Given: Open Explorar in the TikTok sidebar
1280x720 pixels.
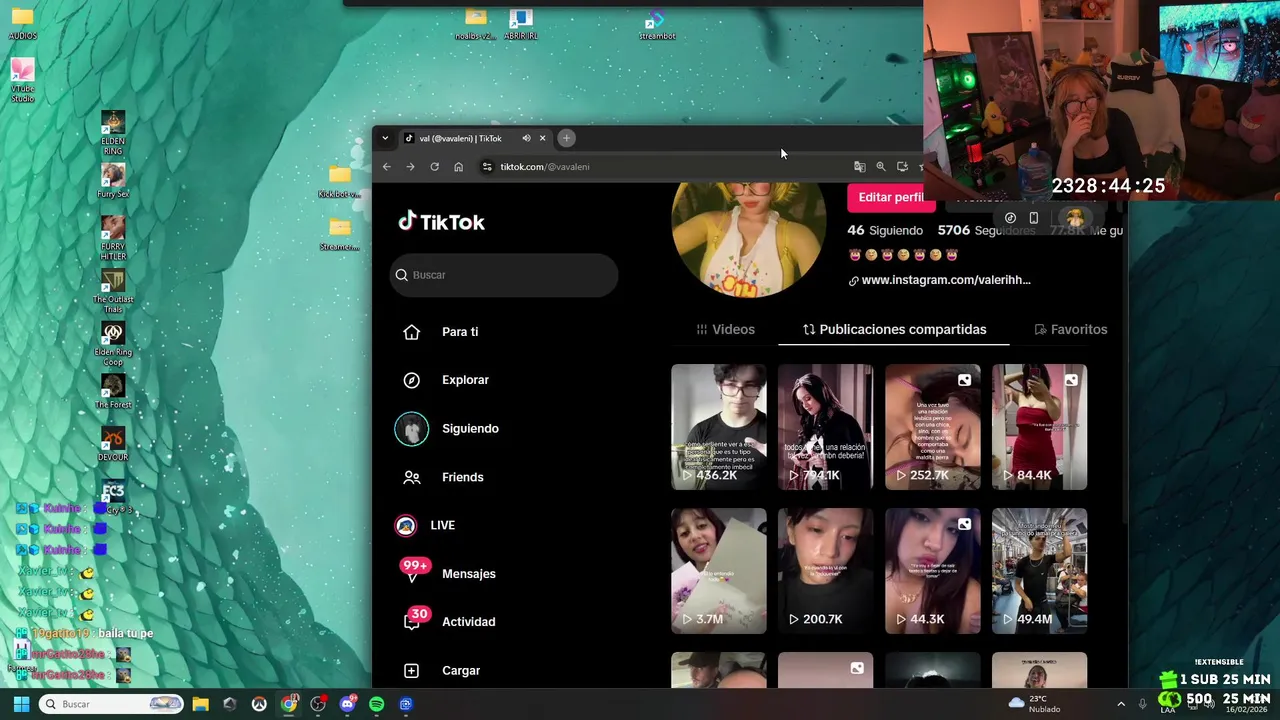Looking at the screenshot, I should click(465, 380).
